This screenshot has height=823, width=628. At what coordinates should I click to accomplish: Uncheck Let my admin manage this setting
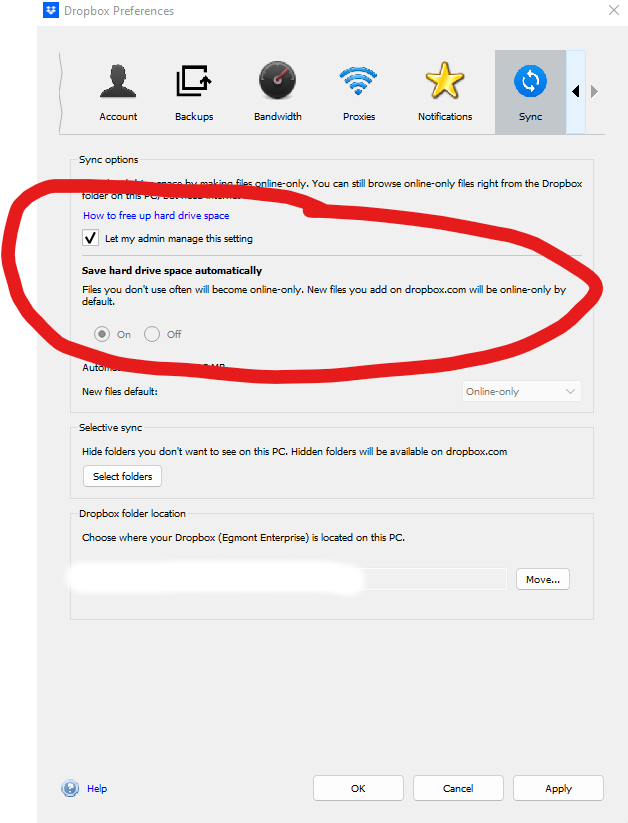[x=91, y=238]
